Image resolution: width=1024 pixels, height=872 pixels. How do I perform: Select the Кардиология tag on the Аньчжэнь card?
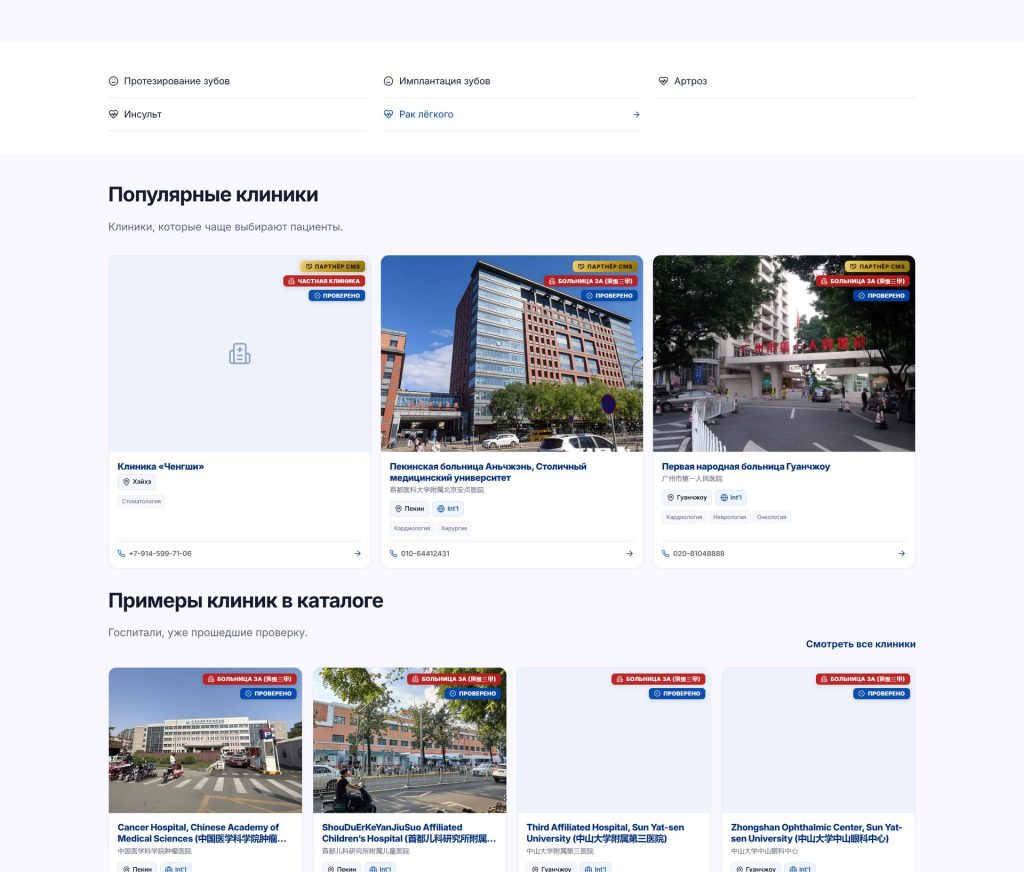click(x=412, y=528)
